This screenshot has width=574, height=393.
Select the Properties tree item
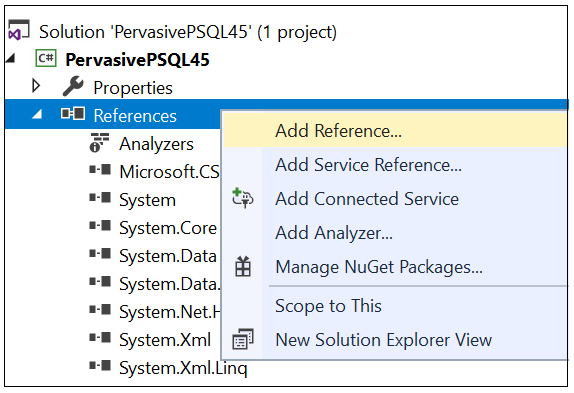click(x=133, y=88)
